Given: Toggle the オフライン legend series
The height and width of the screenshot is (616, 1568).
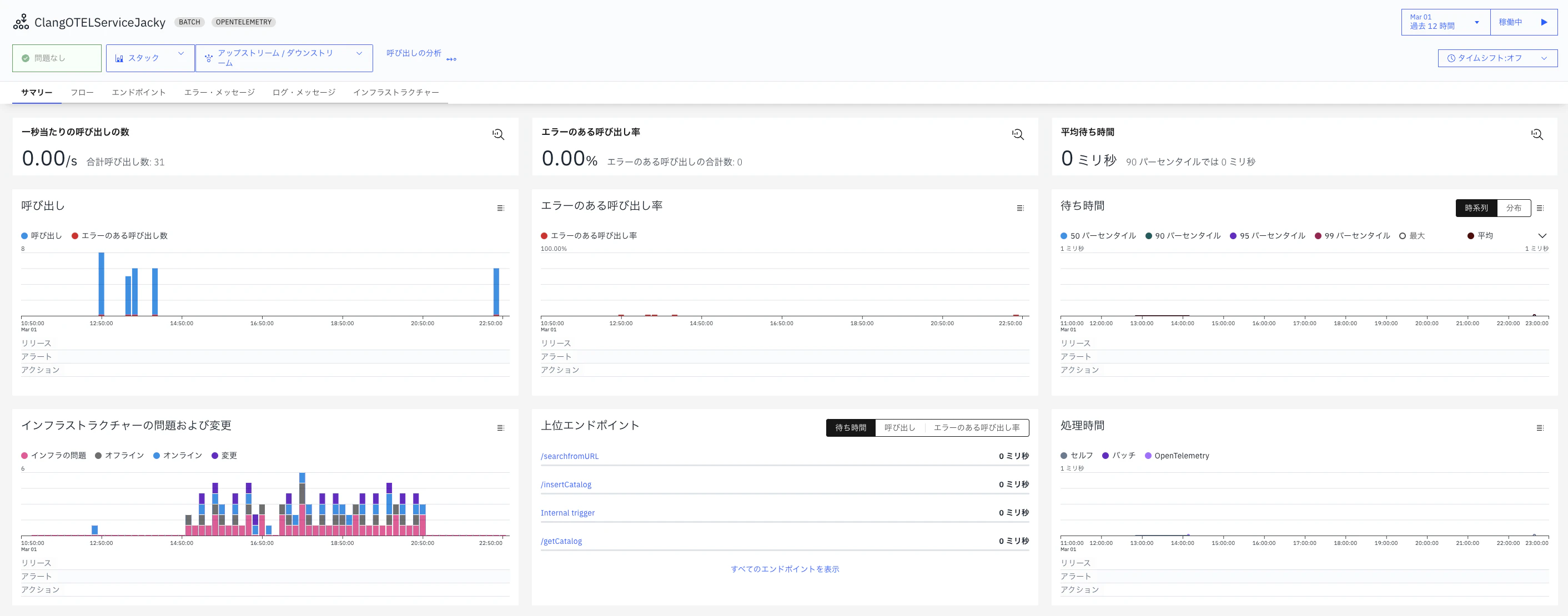Looking at the screenshot, I should (119, 456).
